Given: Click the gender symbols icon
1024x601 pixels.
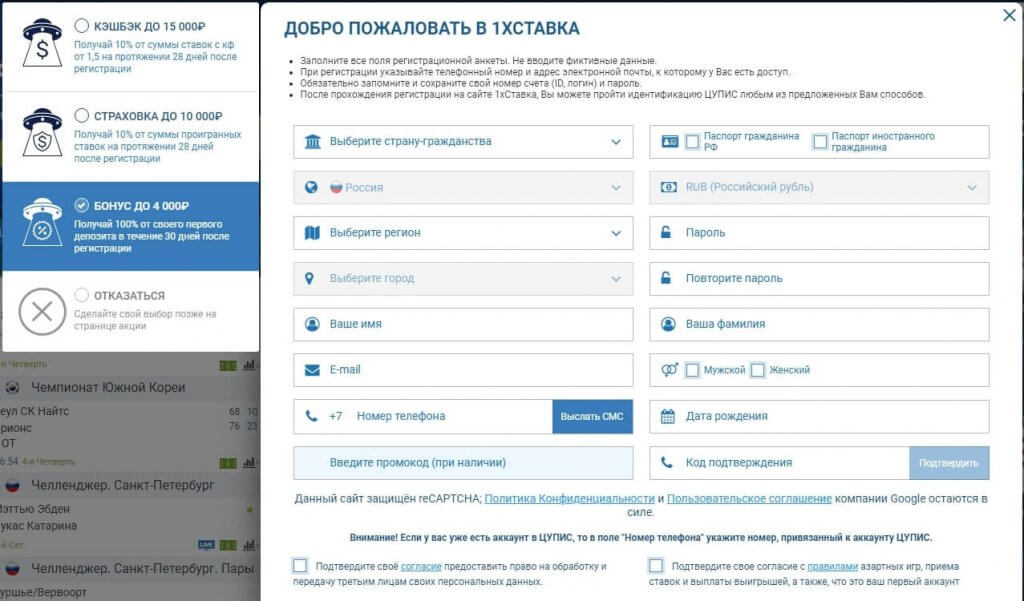Looking at the screenshot, I should pyautogui.click(x=669, y=370).
